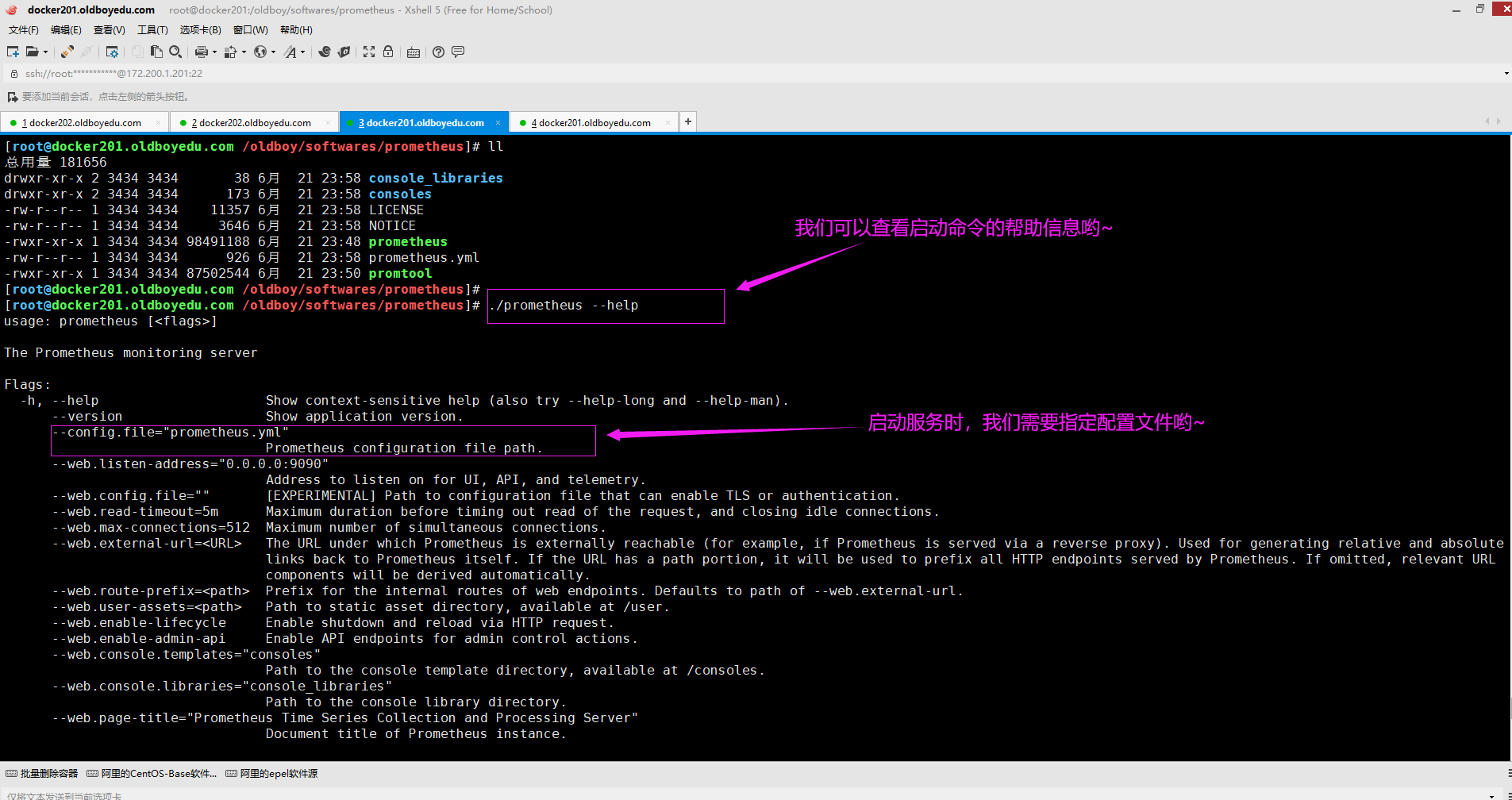Screen dimensions: 1512x800
Task: Close tab 4 docker201.oldboyedu.com
Action: [668, 123]
